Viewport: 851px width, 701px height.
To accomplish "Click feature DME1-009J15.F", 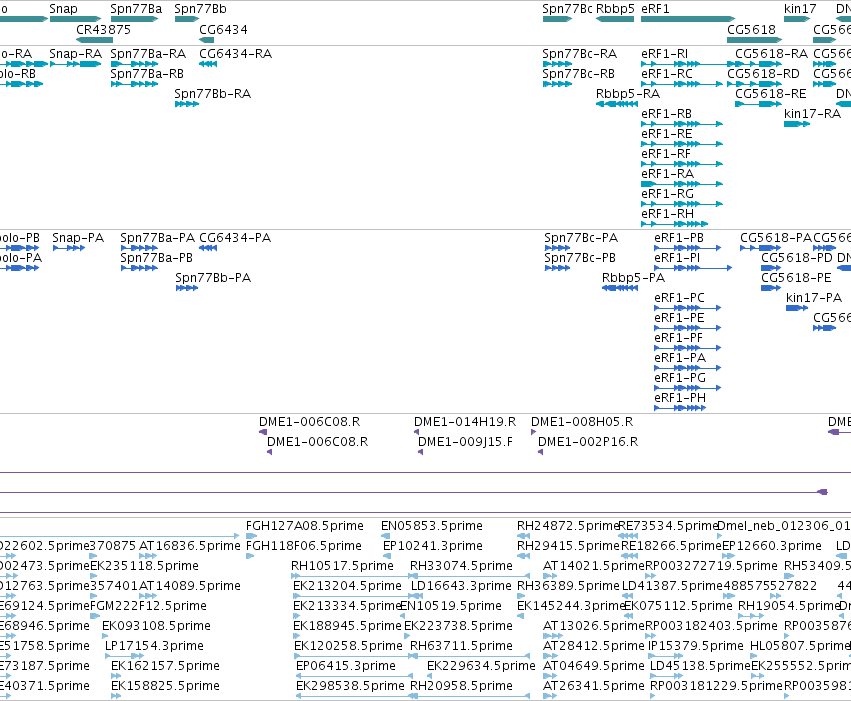I will (421, 452).
